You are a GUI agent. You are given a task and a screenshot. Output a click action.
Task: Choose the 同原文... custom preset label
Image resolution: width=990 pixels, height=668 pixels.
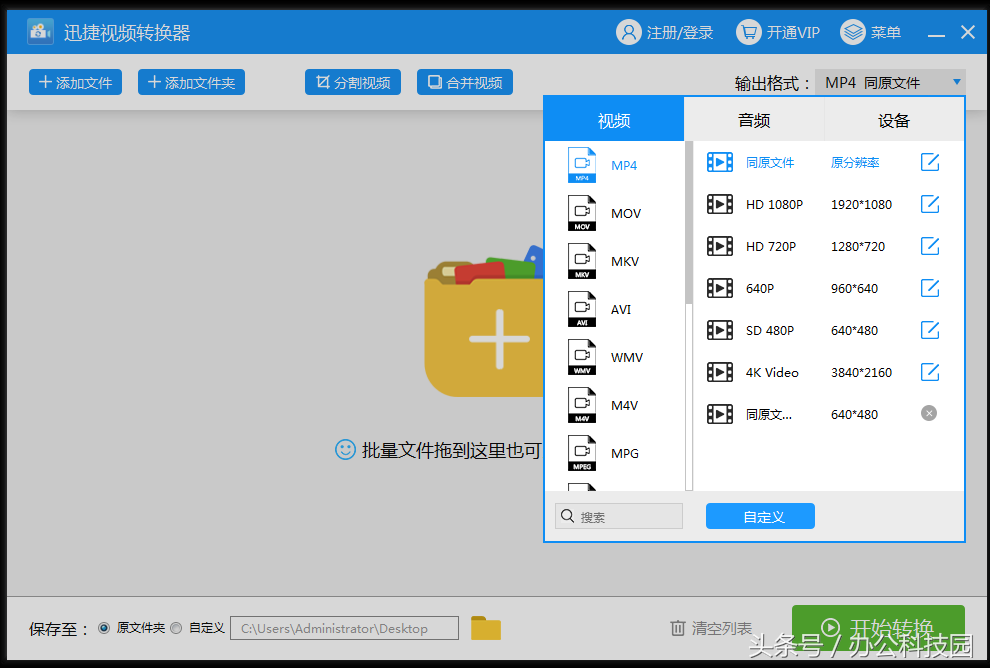pyautogui.click(x=768, y=414)
